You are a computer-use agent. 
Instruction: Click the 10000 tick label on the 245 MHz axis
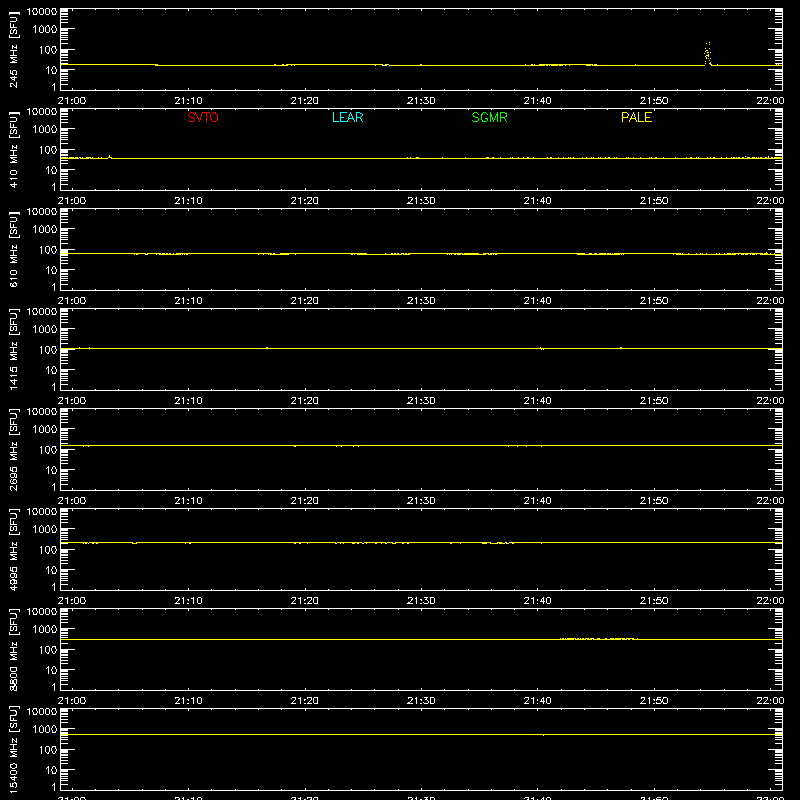tap(42, 12)
